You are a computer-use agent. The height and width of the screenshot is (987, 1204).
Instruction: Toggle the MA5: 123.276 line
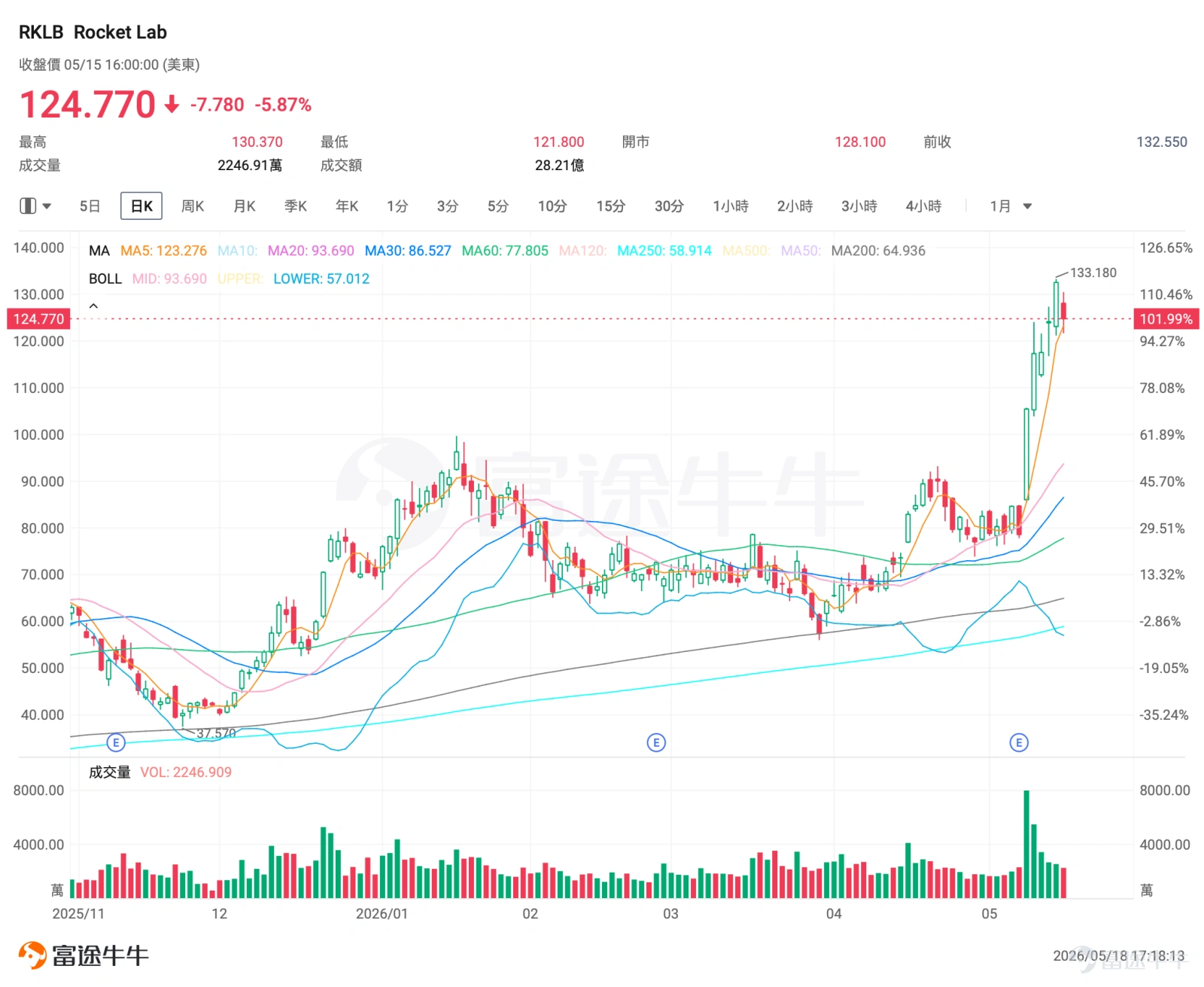[x=163, y=251]
